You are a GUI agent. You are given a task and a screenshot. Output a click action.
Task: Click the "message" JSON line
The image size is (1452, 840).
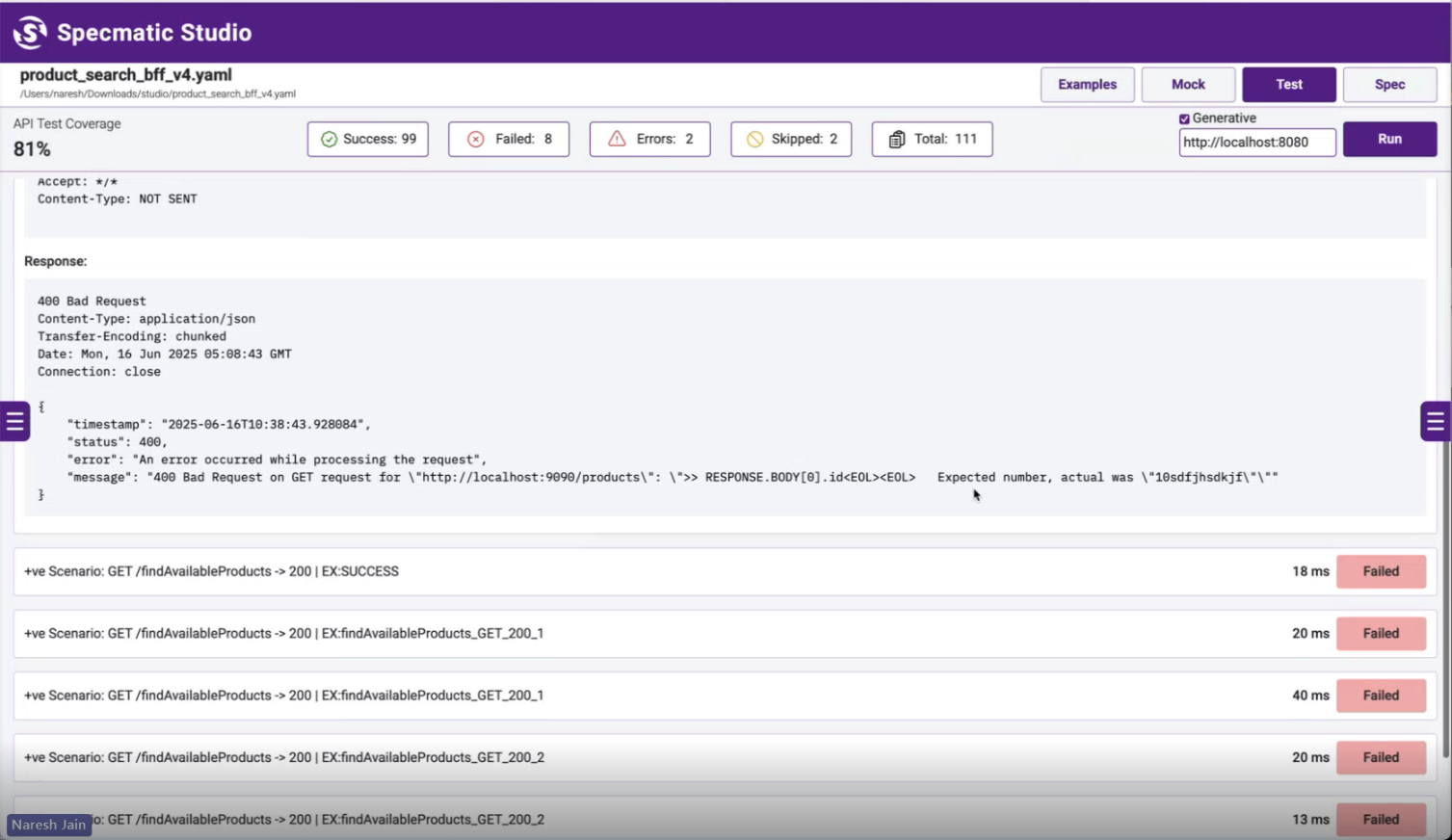pos(673,477)
